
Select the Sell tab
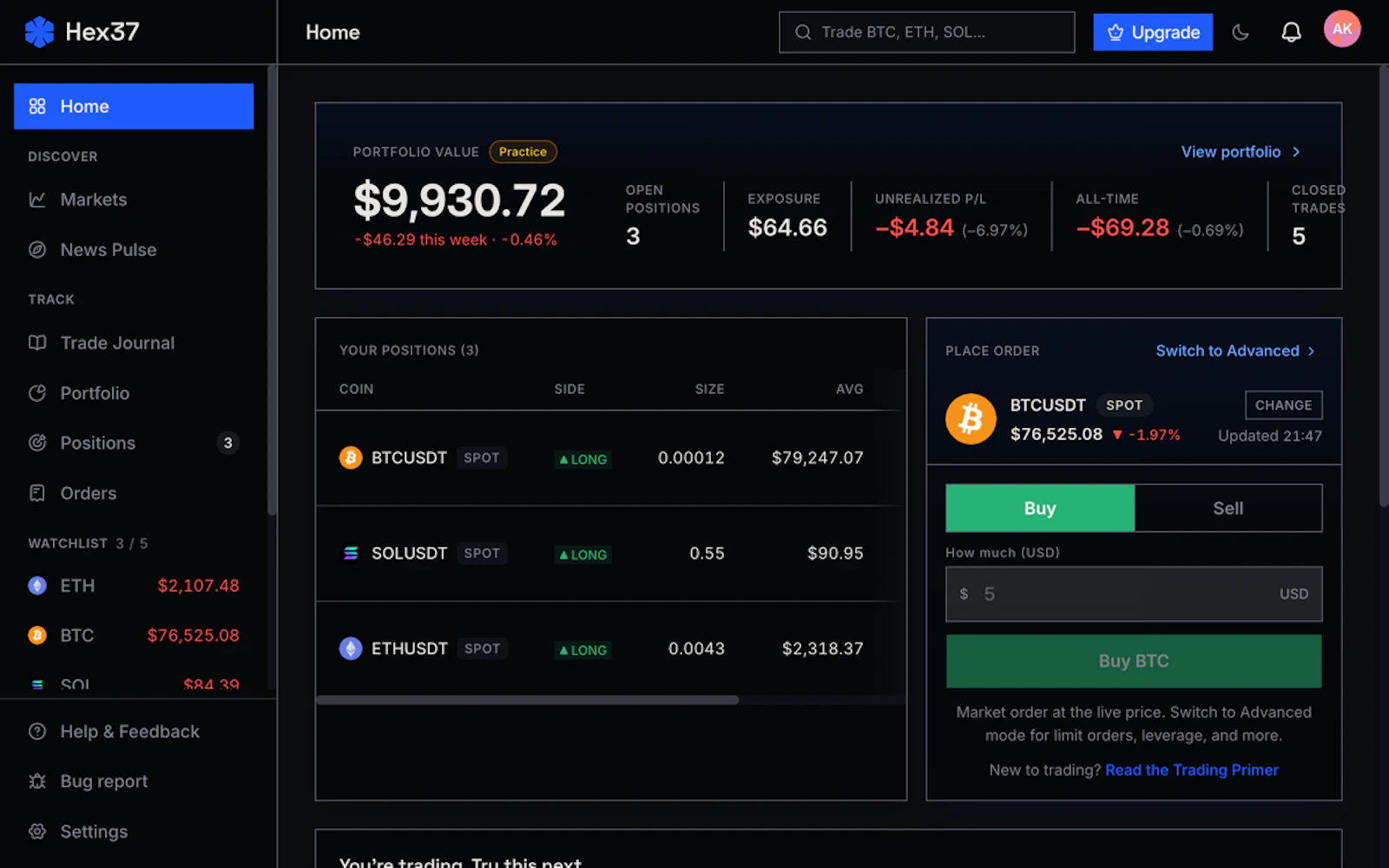(x=1228, y=508)
